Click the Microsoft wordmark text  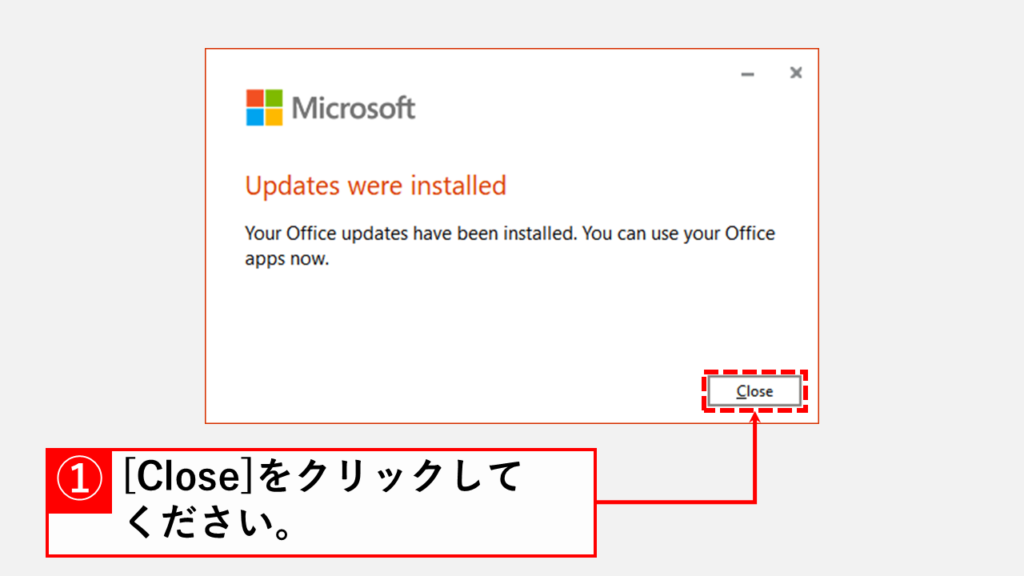coord(353,108)
